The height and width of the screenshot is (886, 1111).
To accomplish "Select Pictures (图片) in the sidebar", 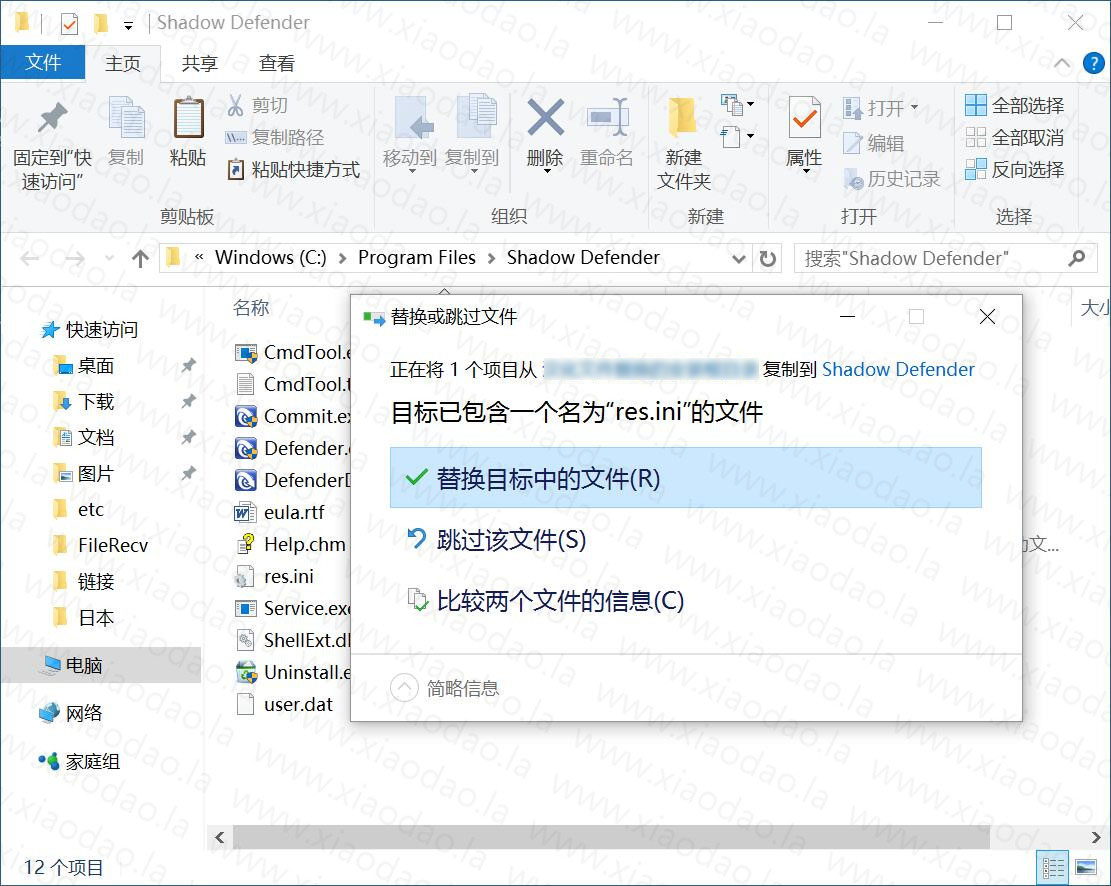I will point(84,473).
